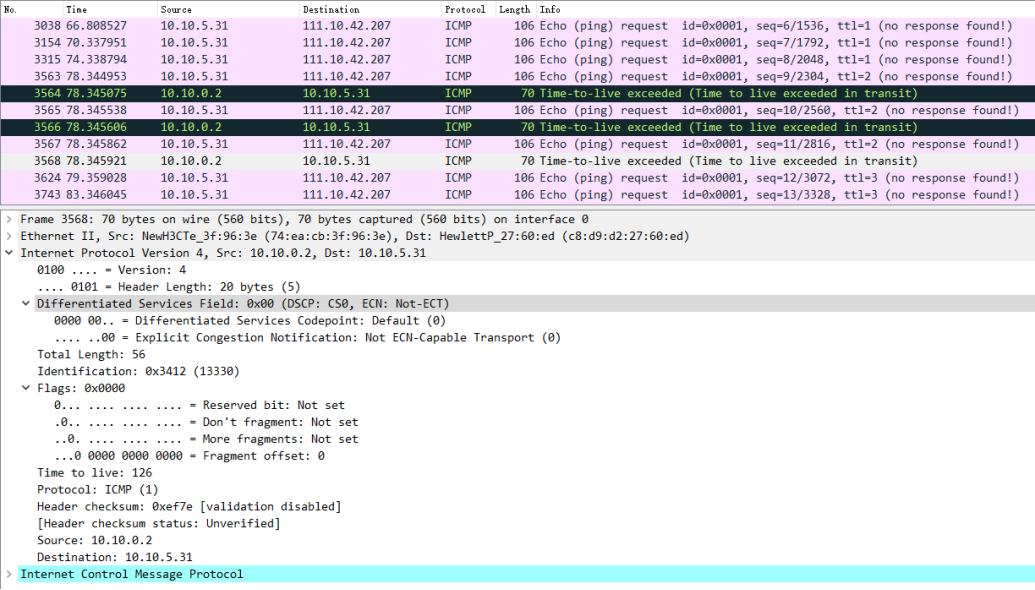Select packet 3568 from 10.10.0.2
Screen dimensions: 1035x590
[x=518, y=161]
